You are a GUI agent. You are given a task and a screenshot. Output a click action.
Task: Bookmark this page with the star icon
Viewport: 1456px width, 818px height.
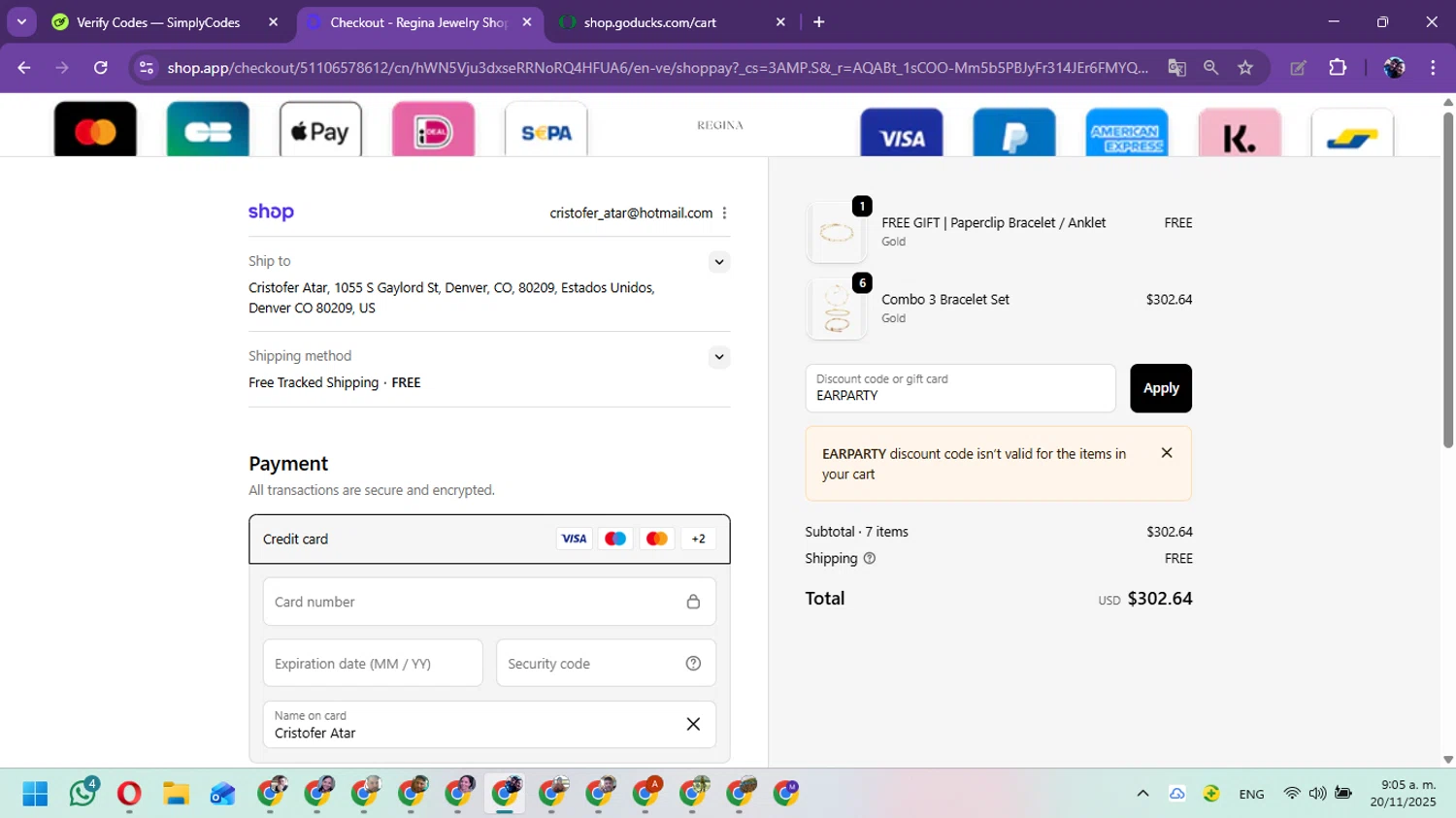[1245, 67]
